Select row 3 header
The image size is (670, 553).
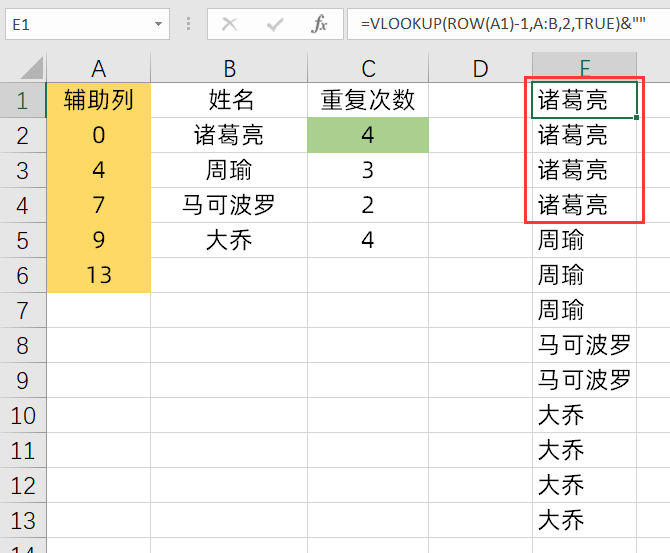pos(23,171)
